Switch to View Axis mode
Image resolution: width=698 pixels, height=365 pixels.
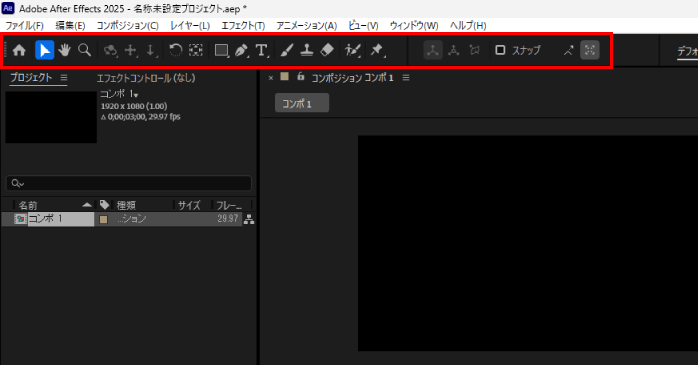[475, 50]
